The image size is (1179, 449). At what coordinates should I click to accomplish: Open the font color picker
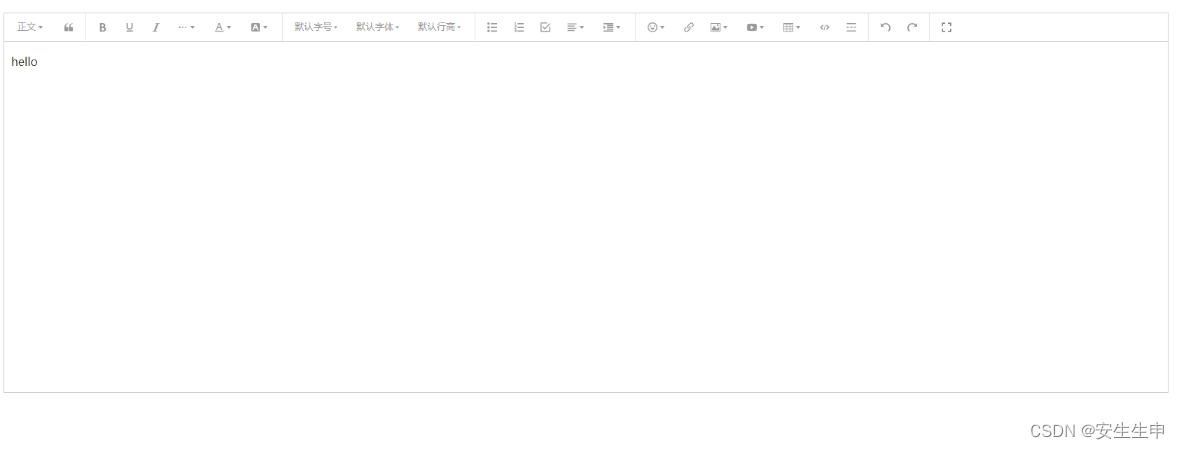223,27
